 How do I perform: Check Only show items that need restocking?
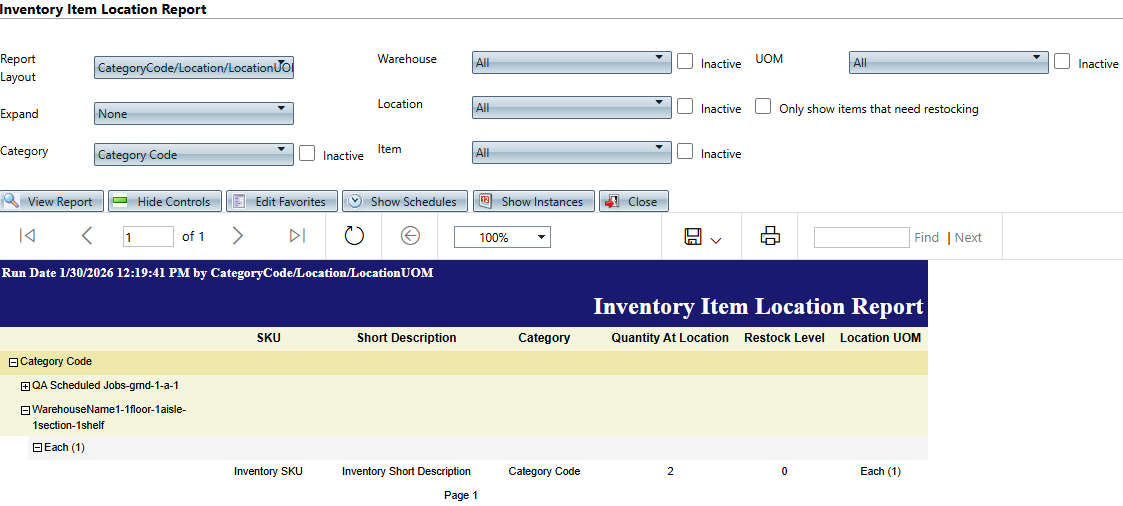pyautogui.click(x=763, y=106)
